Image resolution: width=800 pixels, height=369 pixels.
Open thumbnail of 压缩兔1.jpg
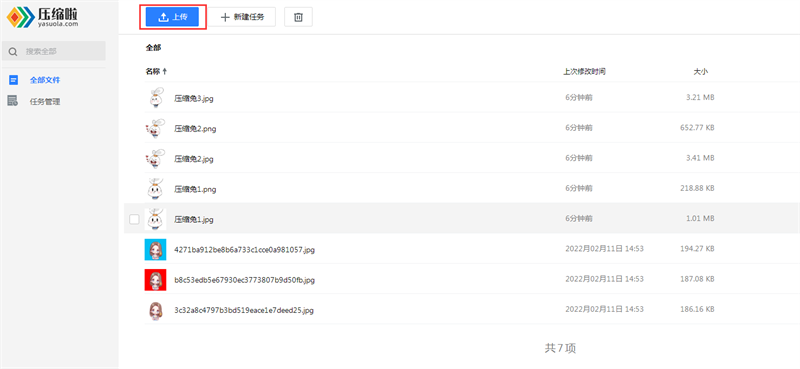tap(155, 219)
